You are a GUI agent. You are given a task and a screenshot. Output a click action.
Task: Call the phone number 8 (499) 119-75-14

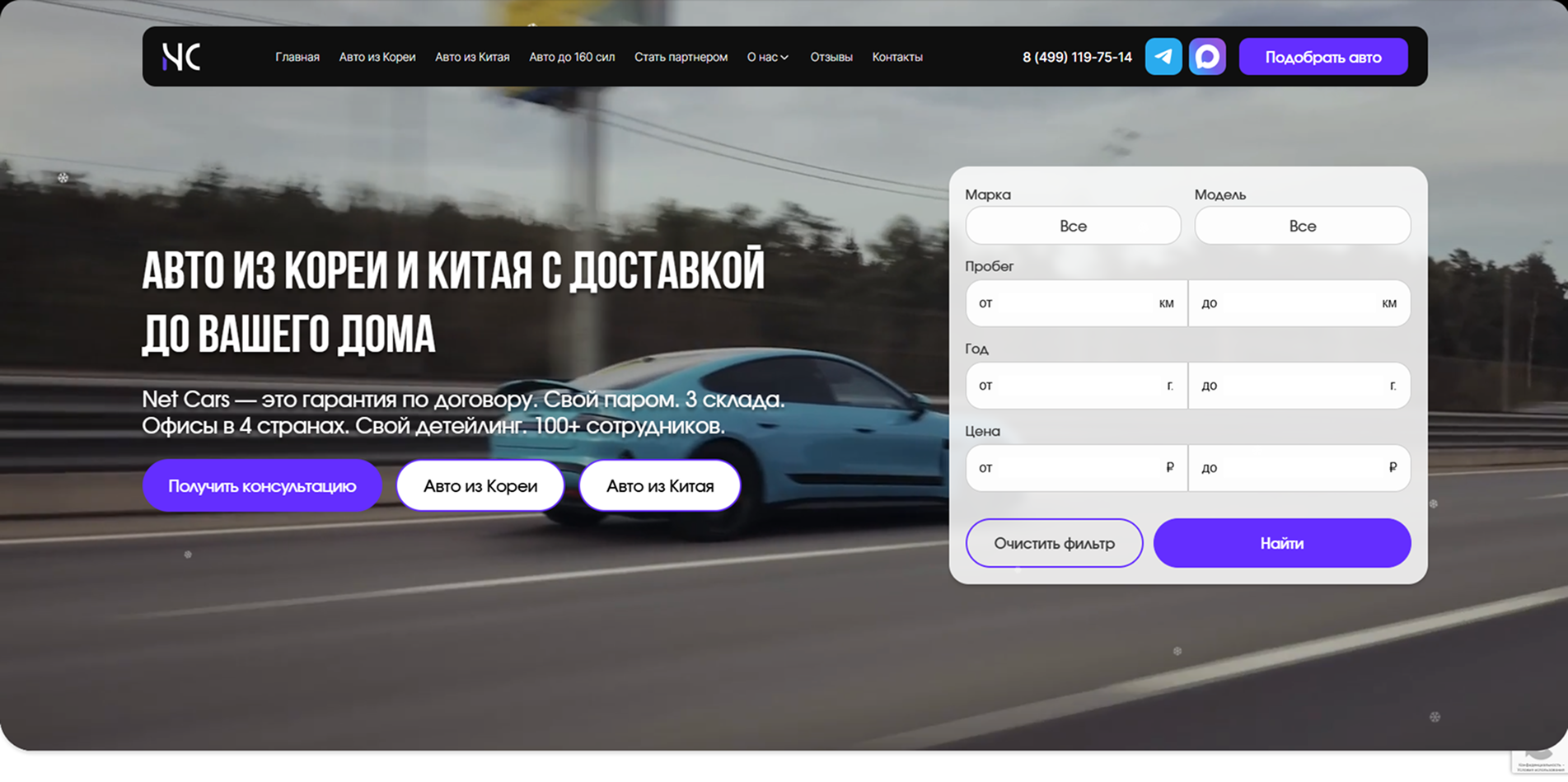click(1077, 57)
